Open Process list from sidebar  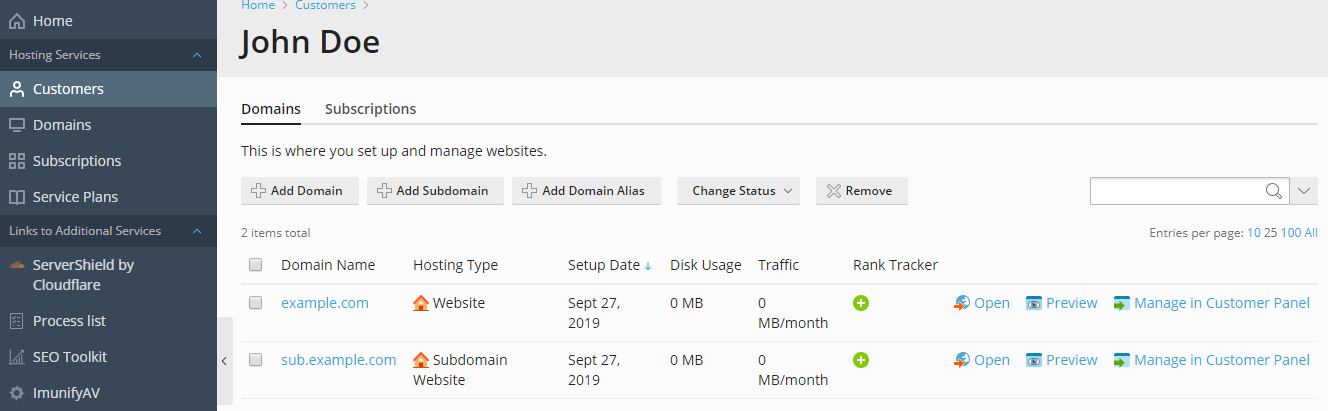click(x=69, y=321)
